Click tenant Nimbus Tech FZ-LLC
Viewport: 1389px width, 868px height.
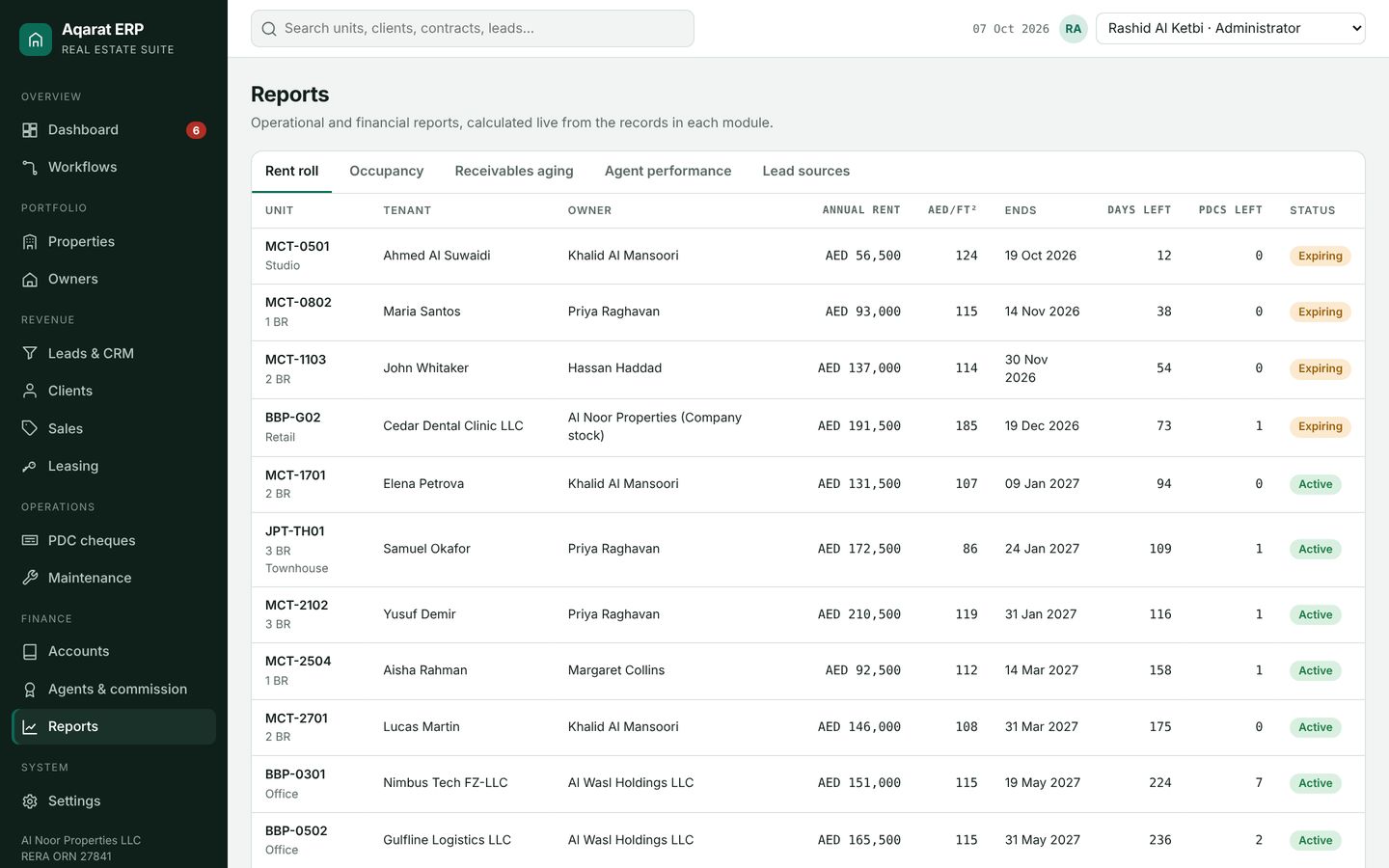[446, 783]
